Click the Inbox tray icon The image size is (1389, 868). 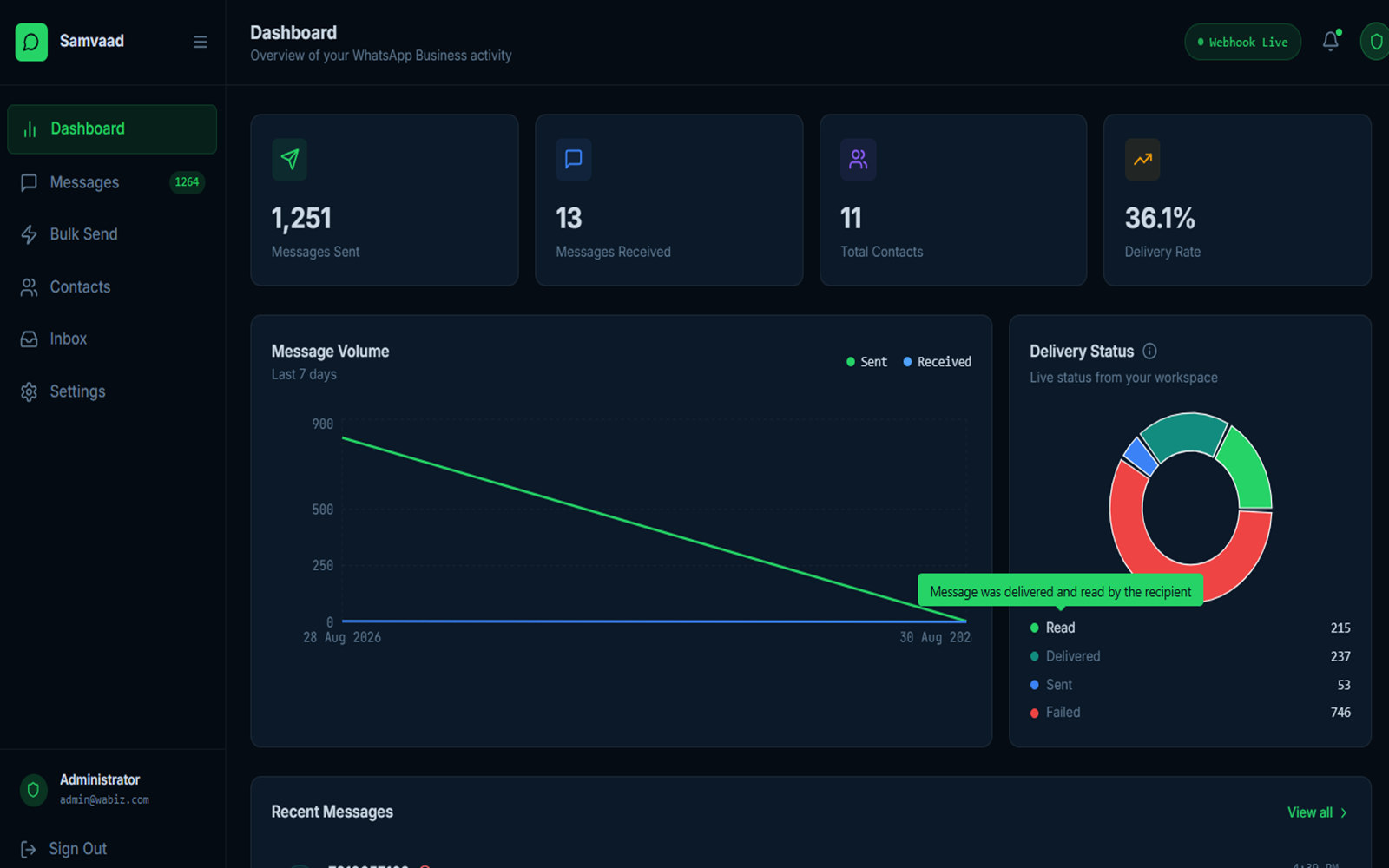pyautogui.click(x=29, y=339)
